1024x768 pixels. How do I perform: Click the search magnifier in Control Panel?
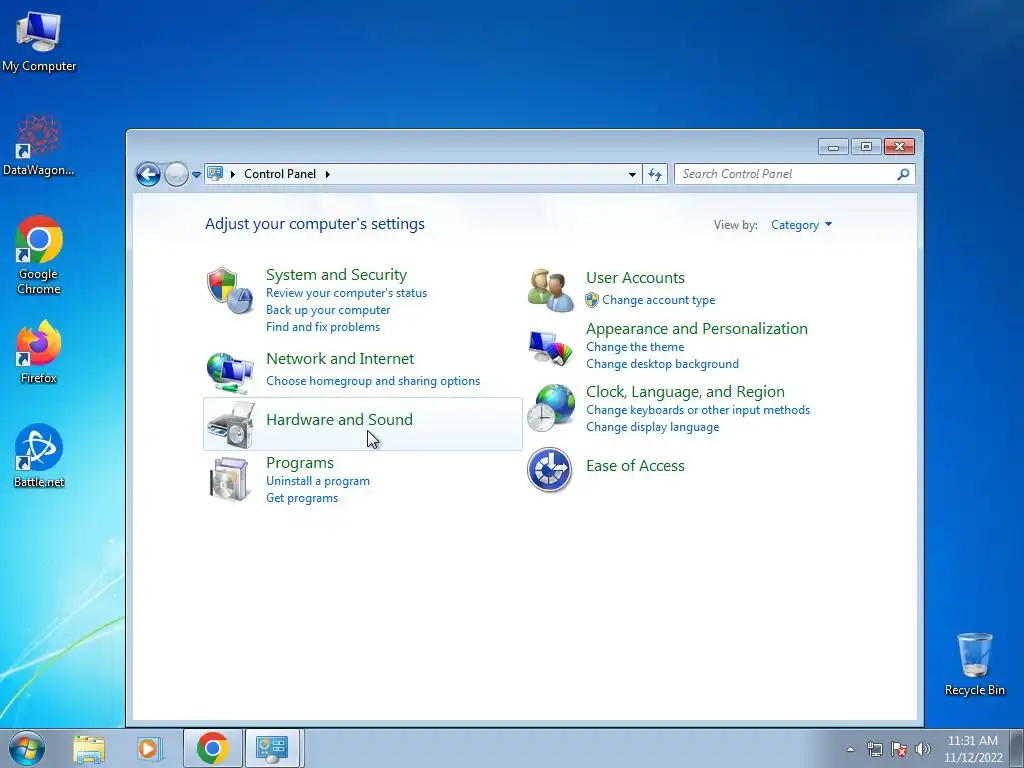pos(903,174)
